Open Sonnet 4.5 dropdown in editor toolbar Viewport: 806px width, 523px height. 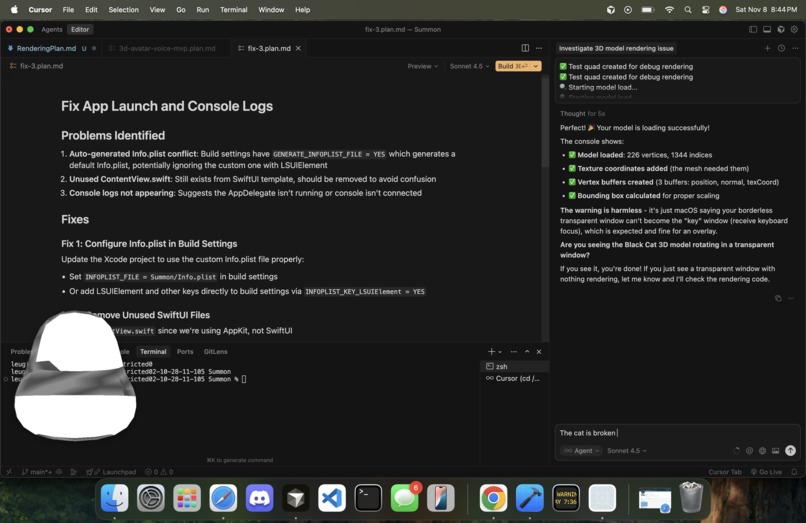point(469,66)
